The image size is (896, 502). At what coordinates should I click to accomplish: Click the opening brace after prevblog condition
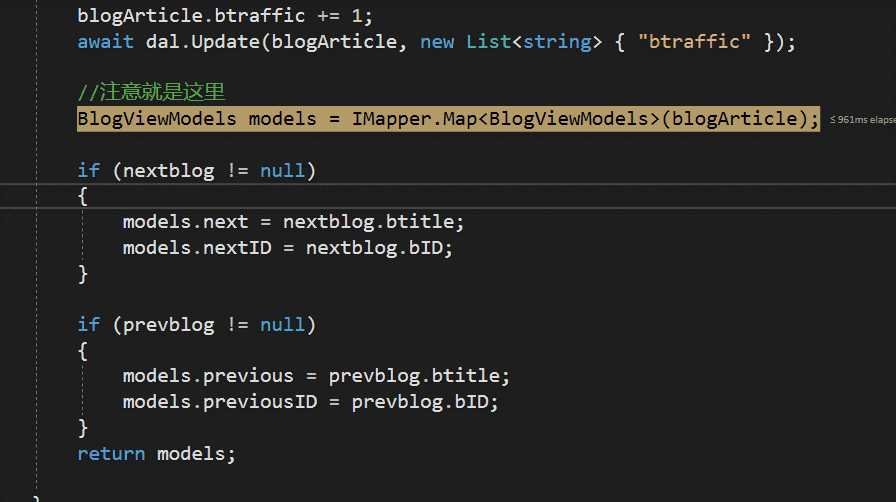click(x=83, y=350)
